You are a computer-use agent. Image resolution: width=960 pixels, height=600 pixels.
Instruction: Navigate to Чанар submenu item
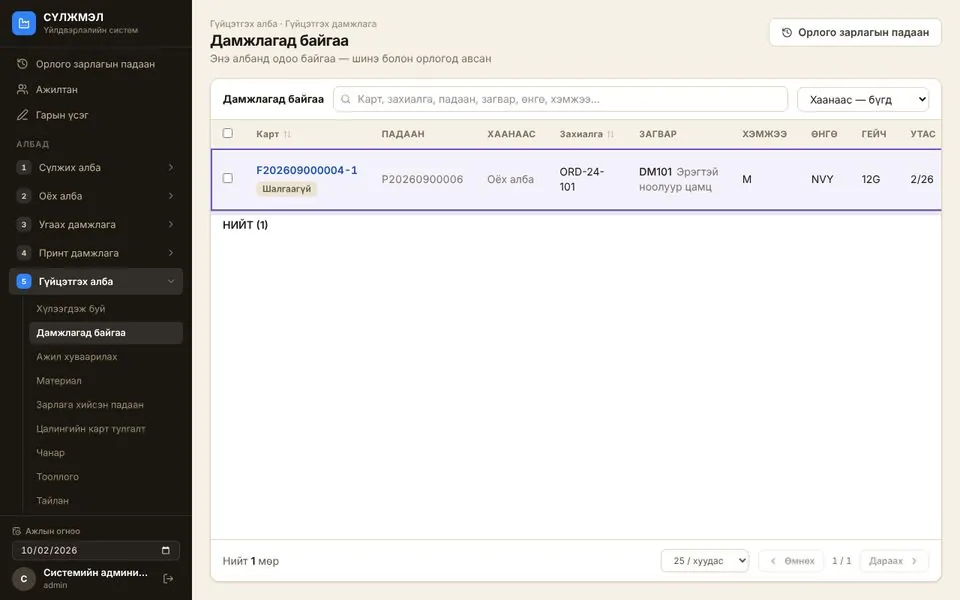106,452
